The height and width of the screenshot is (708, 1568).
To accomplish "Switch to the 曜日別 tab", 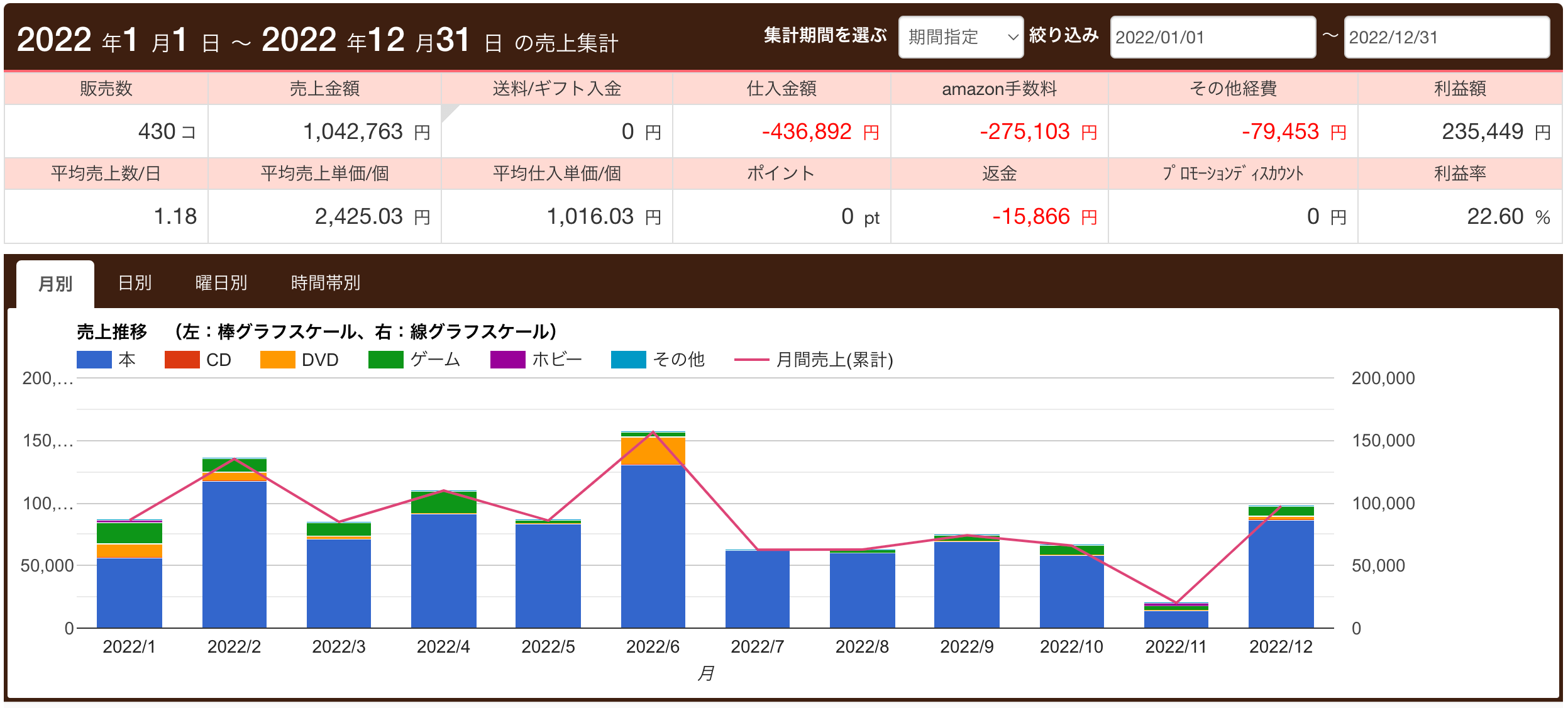I will tap(221, 283).
